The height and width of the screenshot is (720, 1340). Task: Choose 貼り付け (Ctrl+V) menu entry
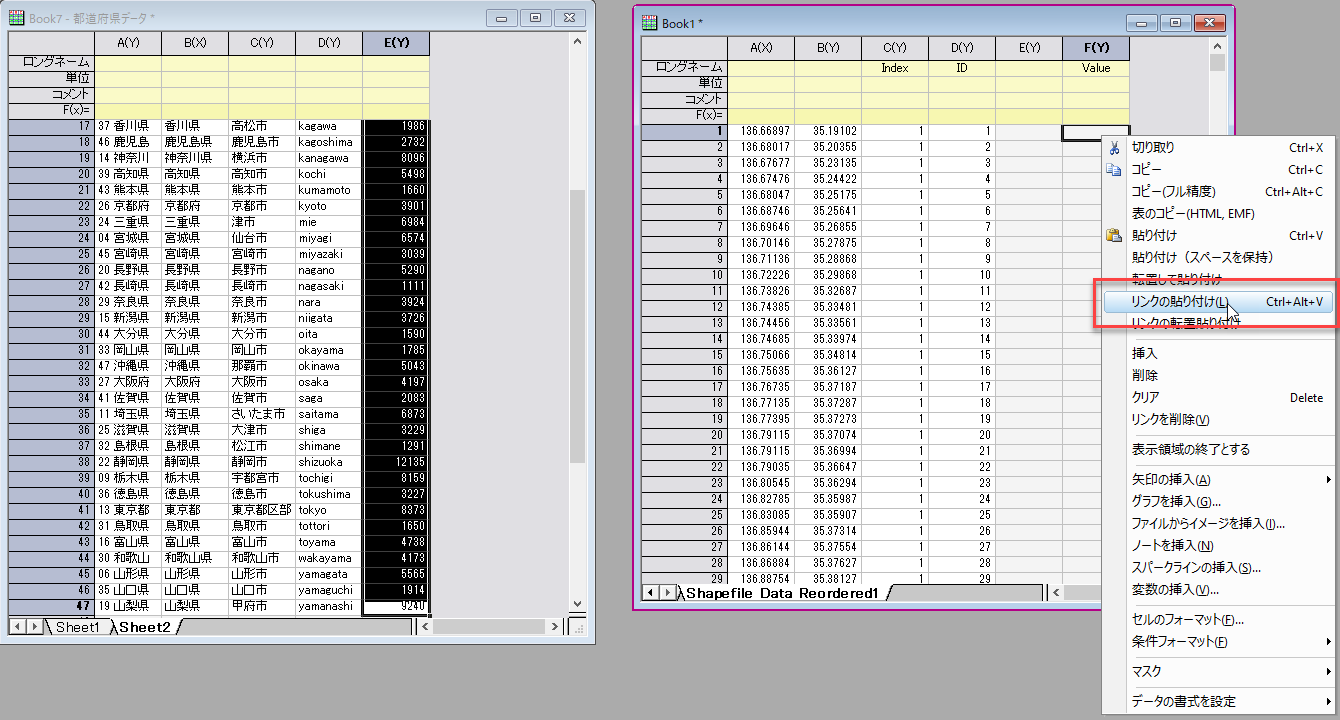(1218, 235)
